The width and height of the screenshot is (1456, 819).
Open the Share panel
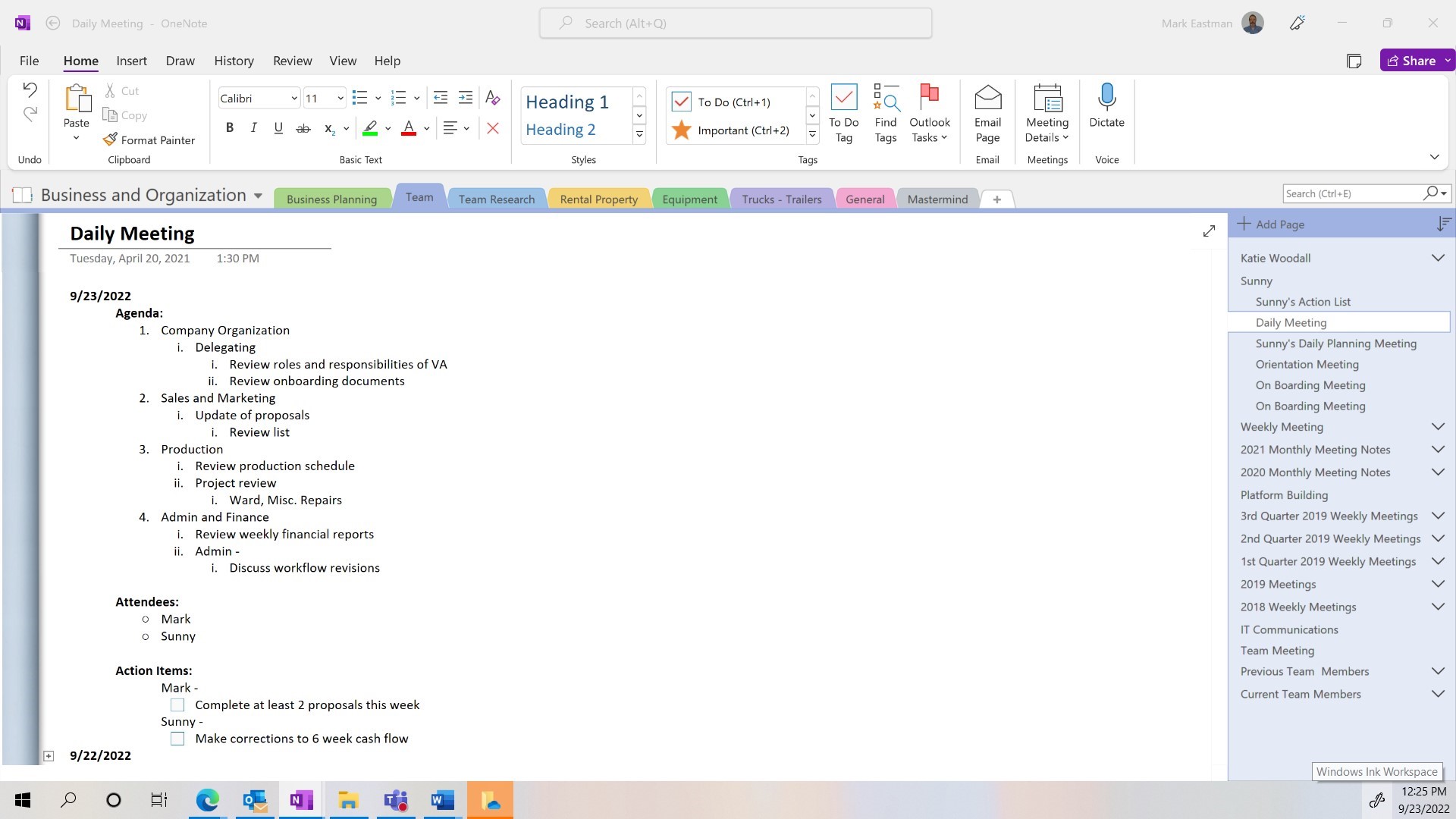pyautogui.click(x=1415, y=60)
